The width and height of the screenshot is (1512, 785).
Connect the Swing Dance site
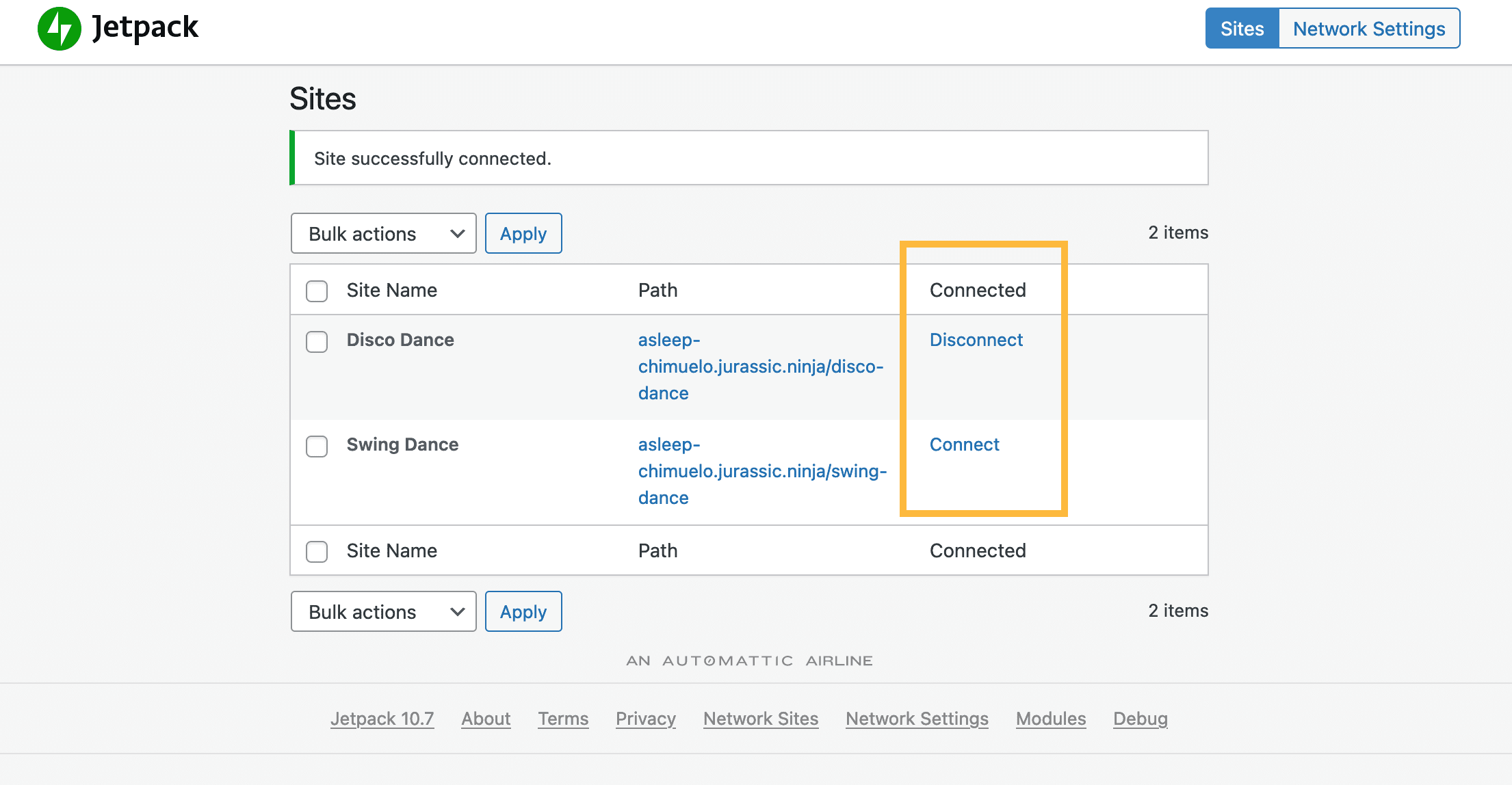click(964, 444)
